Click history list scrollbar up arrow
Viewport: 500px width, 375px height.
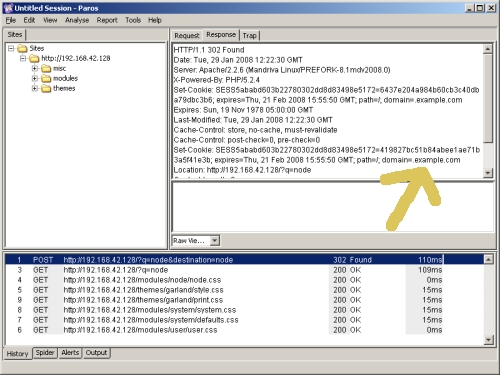pos(488,259)
